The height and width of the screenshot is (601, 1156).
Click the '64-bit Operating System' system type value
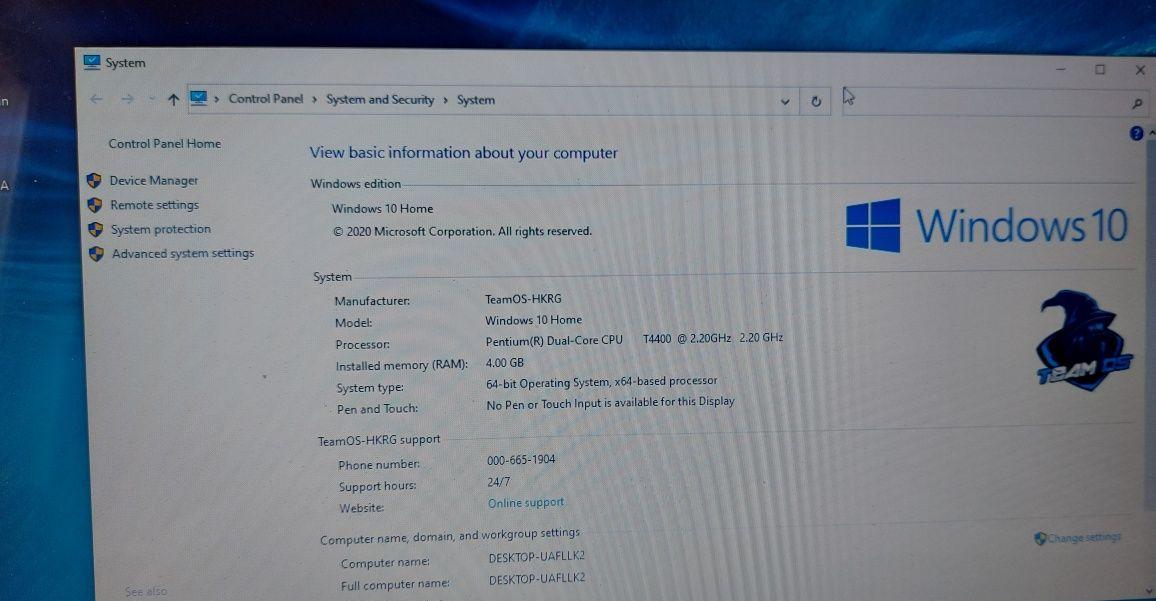602,382
